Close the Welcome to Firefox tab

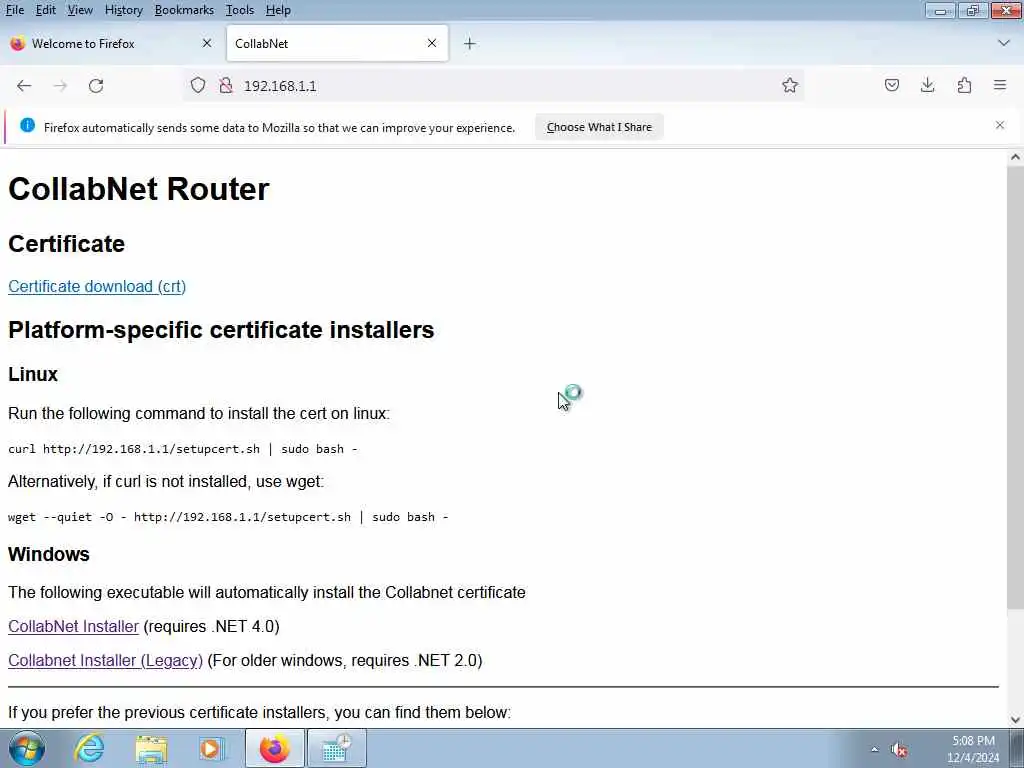[207, 43]
